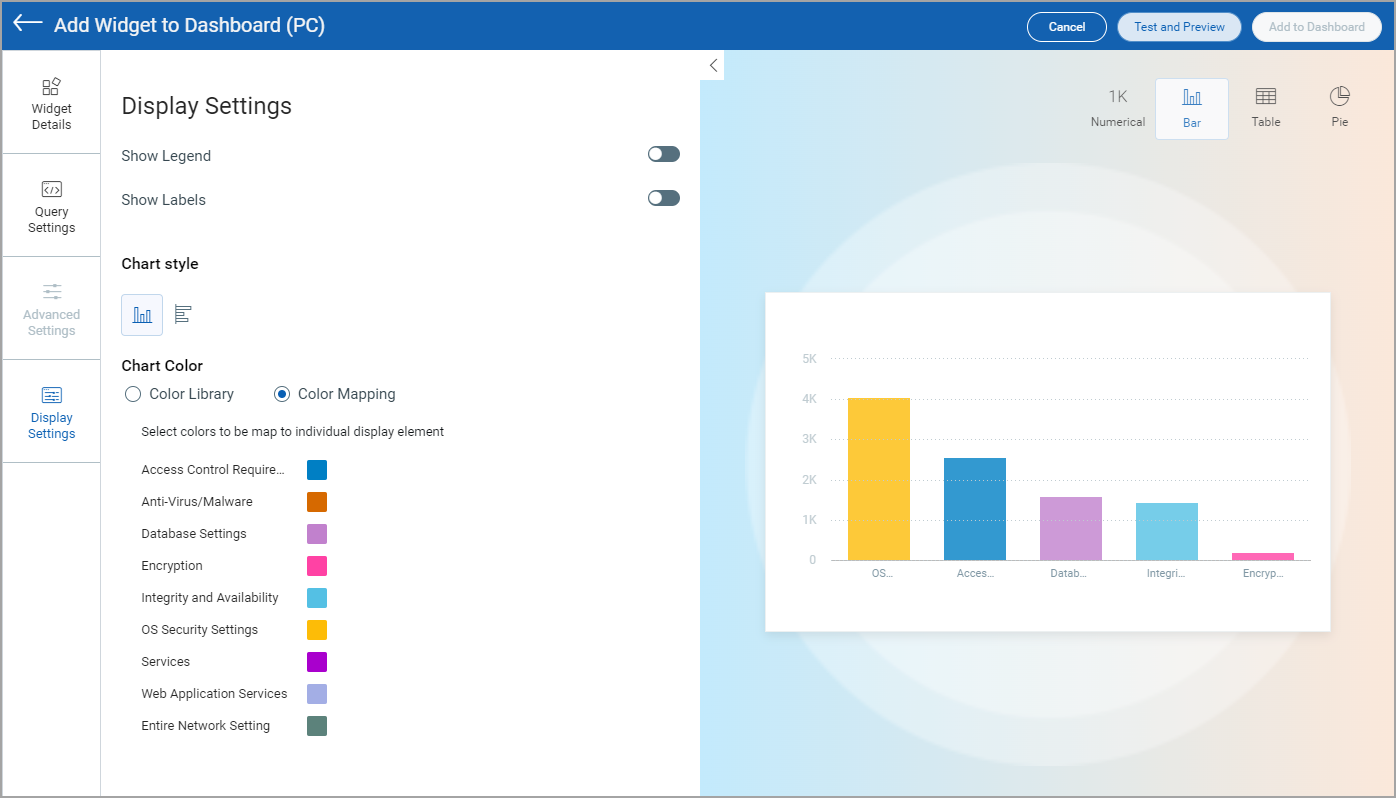Open the Display Settings section
This screenshot has width=1396, height=798.
coord(51,412)
